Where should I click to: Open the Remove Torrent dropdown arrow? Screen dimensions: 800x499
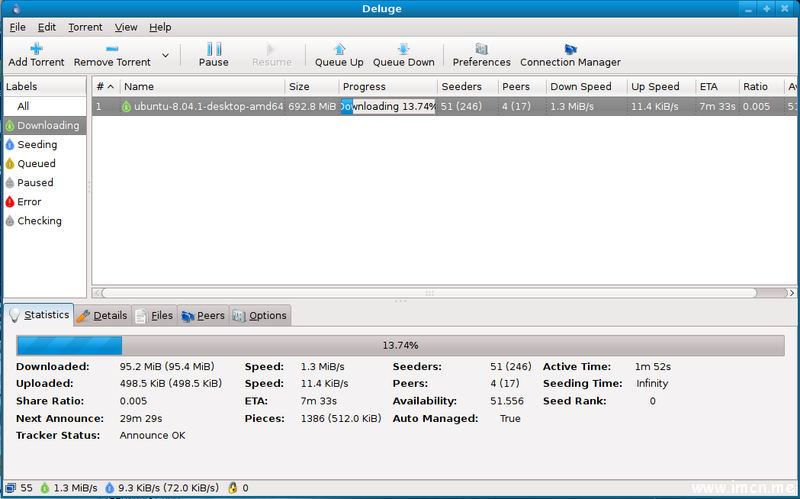pos(165,55)
